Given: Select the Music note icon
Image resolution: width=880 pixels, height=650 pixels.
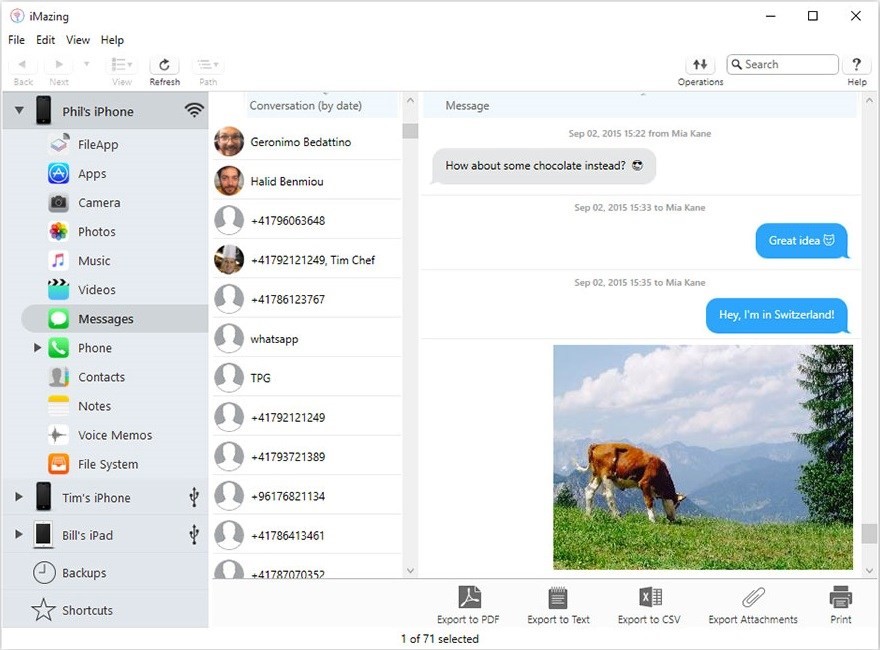Looking at the screenshot, I should pyautogui.click(x=59, y=260).
